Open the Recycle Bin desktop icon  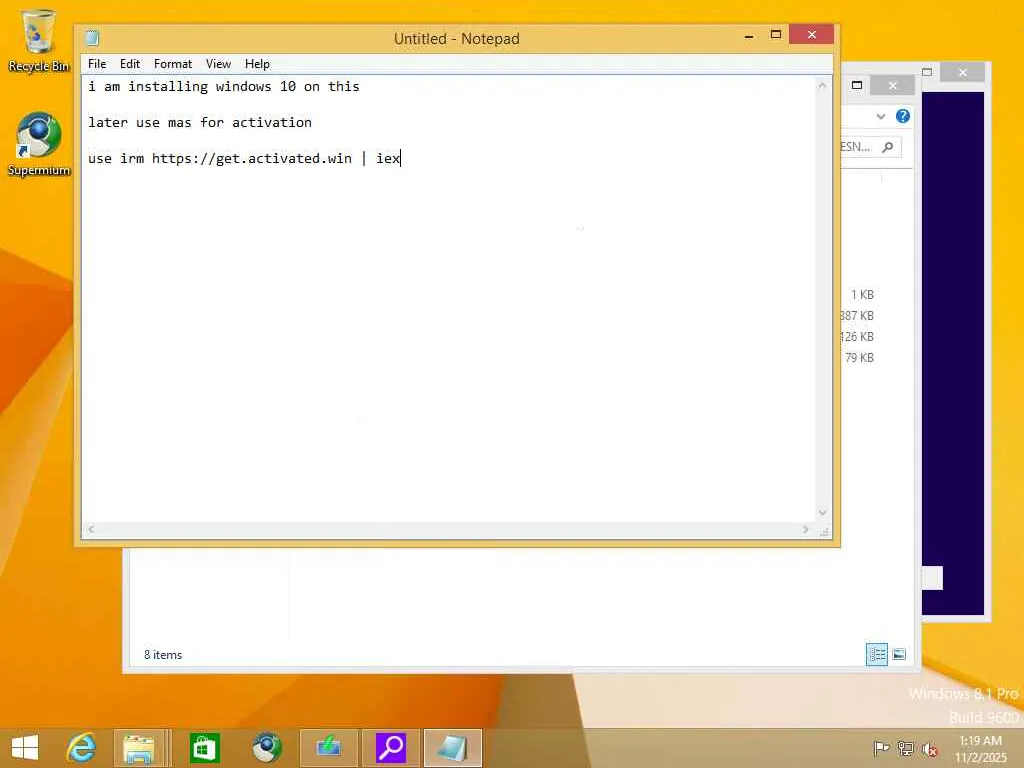click(x=38, y=39)
